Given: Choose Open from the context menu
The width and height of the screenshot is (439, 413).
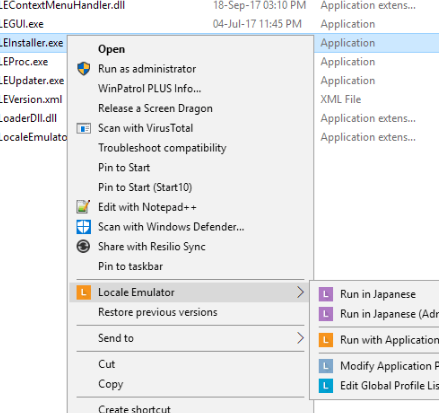Looking at the screenshot, I should [111, 49].
